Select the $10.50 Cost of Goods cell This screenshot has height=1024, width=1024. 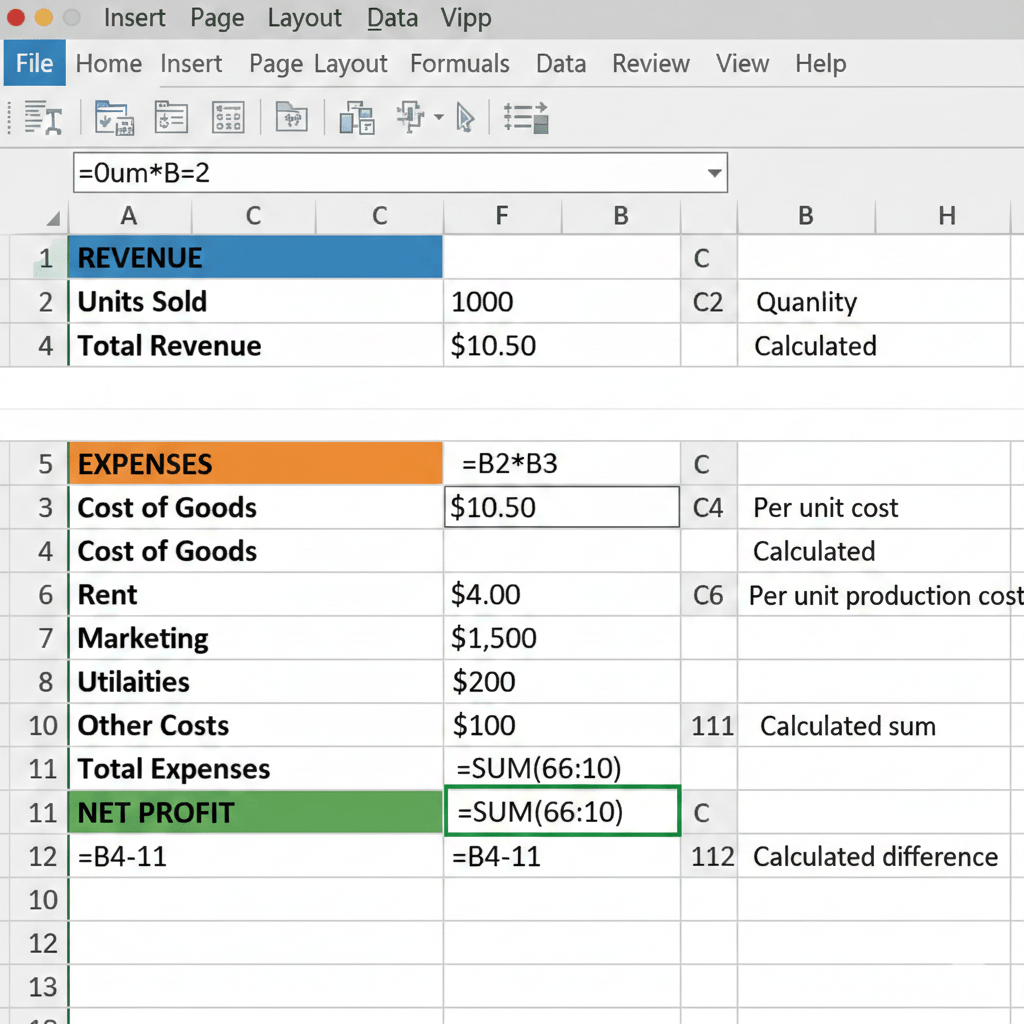tap(561, 507)
